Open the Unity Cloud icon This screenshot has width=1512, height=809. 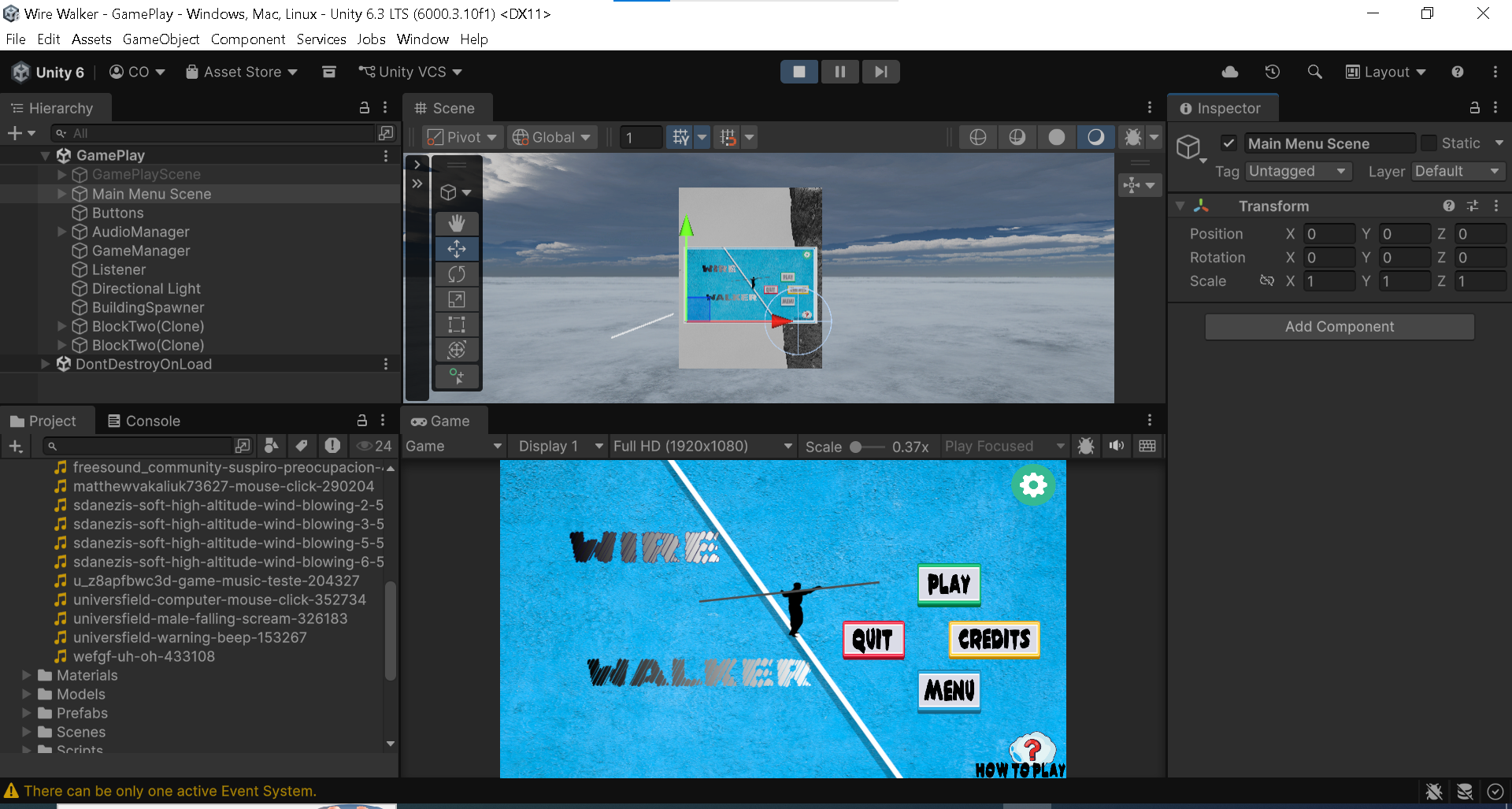(1230, 72)
